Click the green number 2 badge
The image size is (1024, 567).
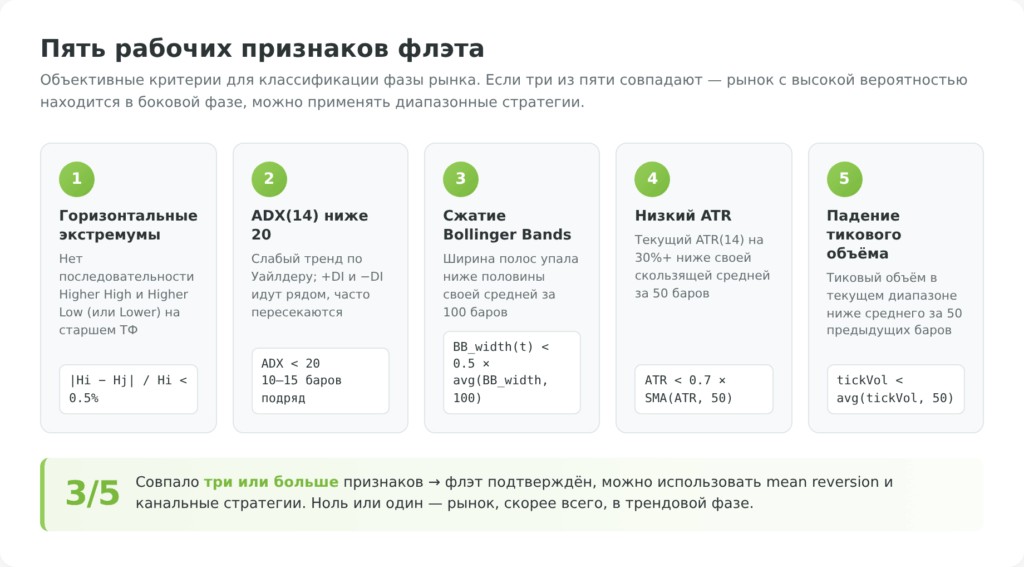(x=269, y=179)
